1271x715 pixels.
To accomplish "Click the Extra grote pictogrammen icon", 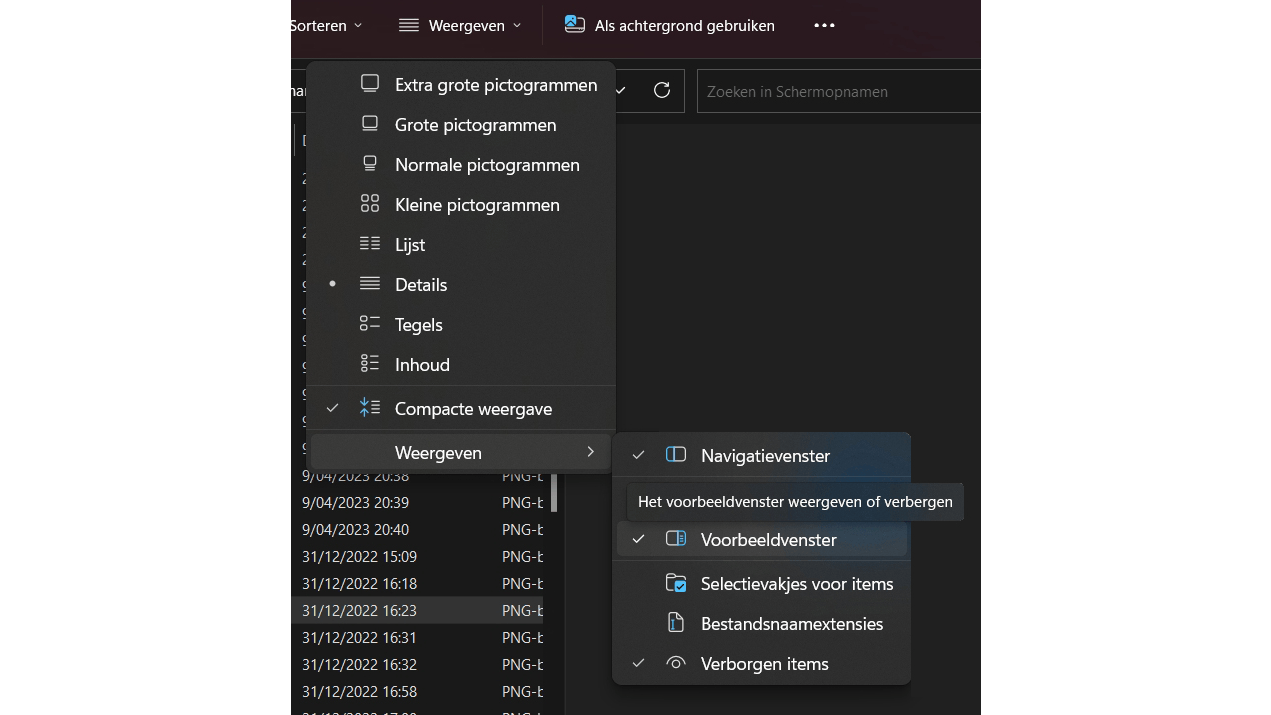I will [x=370, y=84].
